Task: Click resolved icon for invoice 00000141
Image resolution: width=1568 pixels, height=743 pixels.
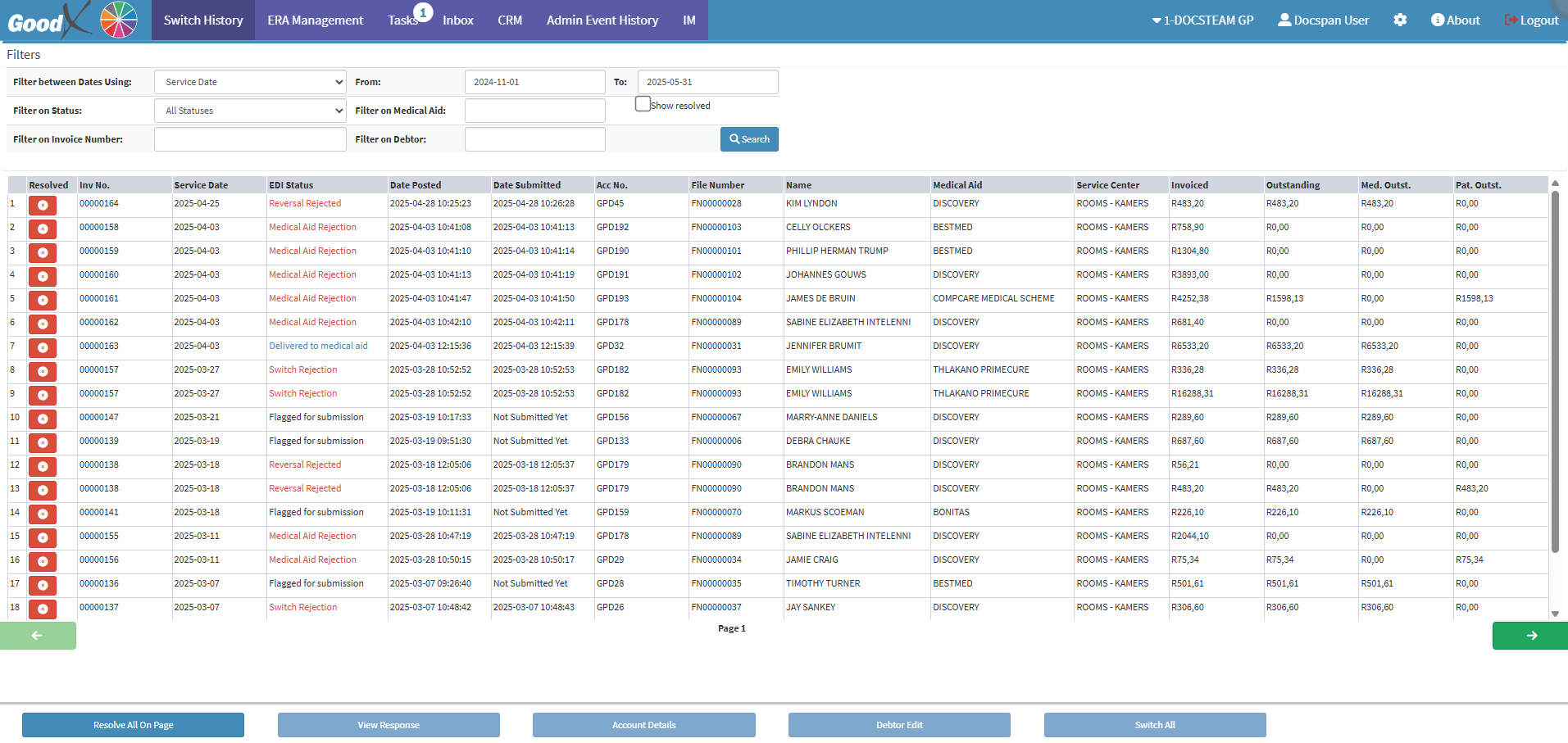Action: 43,514
